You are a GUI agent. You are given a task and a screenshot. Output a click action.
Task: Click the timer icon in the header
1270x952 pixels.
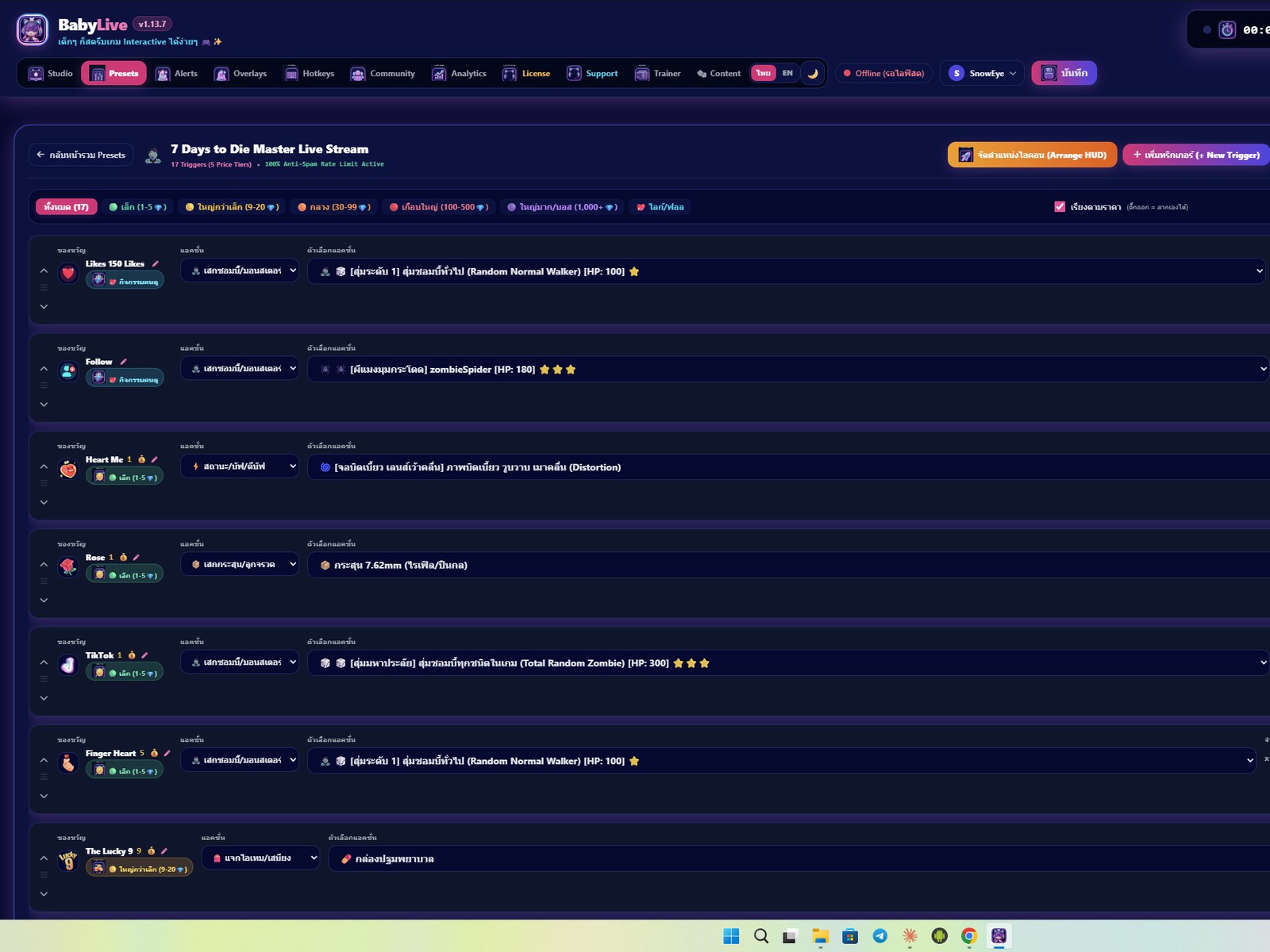[1227, 30]
